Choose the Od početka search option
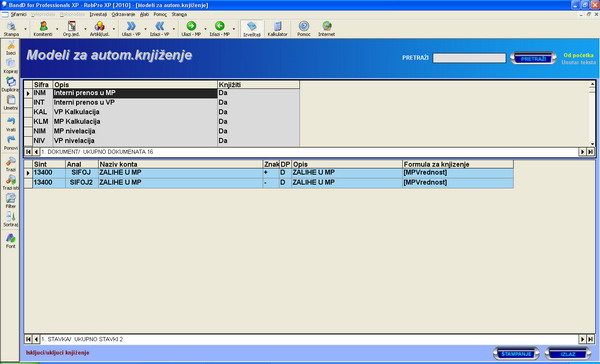The height and width of the screenshot is (364, 600). [578, 55]
